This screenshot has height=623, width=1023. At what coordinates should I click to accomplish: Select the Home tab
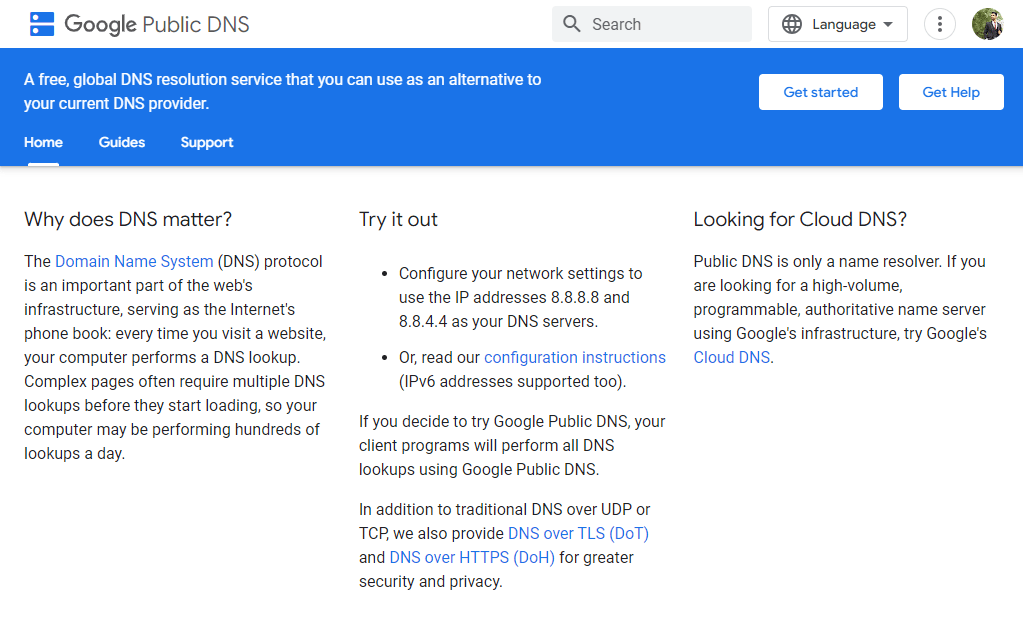[43, 142]
